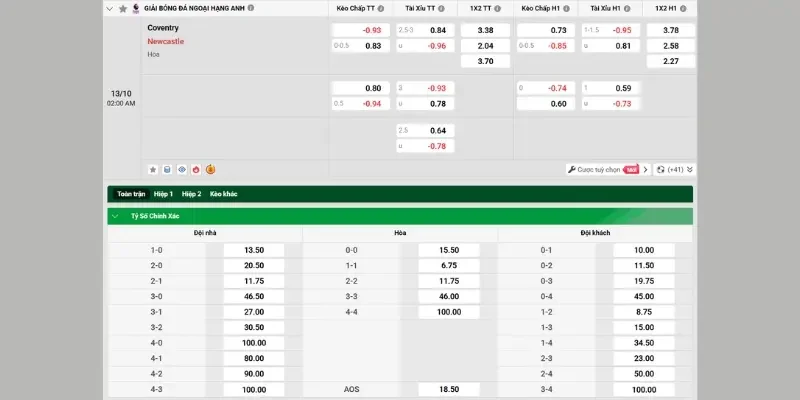Pick Kèo Chấp H1 odds 0.73
This screenshot has height=400, width=800.
[x=546, y=30]
